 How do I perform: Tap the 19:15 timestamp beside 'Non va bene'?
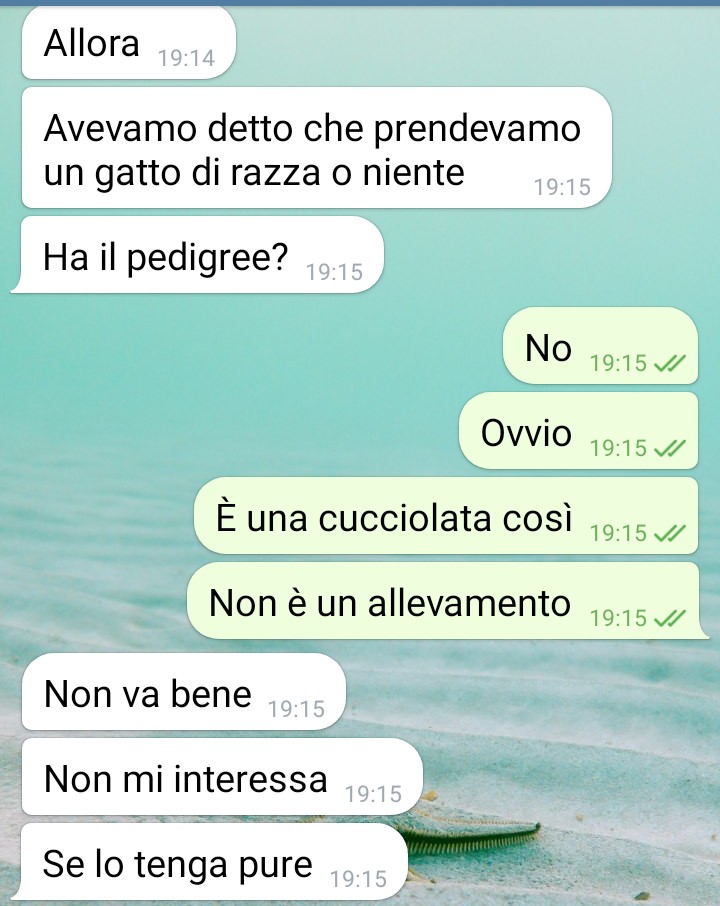tap(297, 709)
